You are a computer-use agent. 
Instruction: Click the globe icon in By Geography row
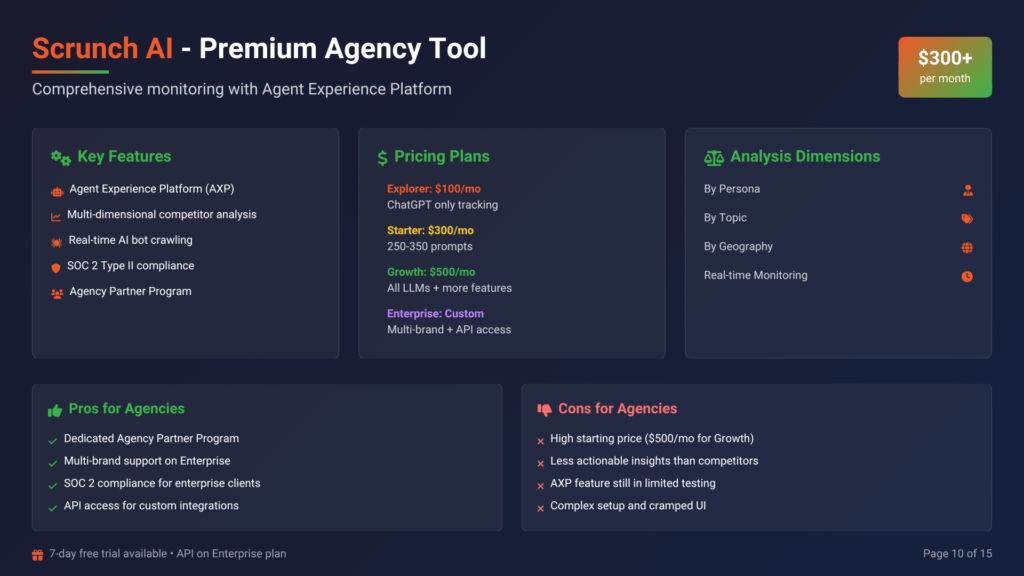point(967,248)
